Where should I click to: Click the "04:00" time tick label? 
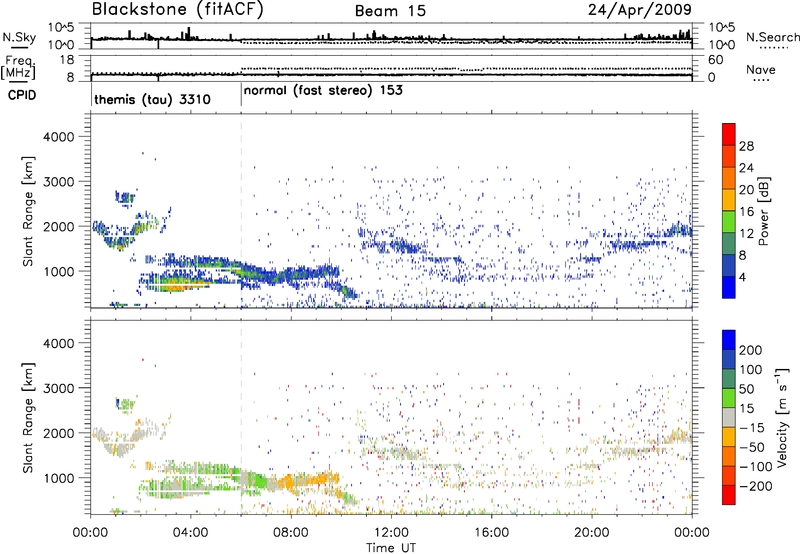pyautogui.click(x=190, y=533)
